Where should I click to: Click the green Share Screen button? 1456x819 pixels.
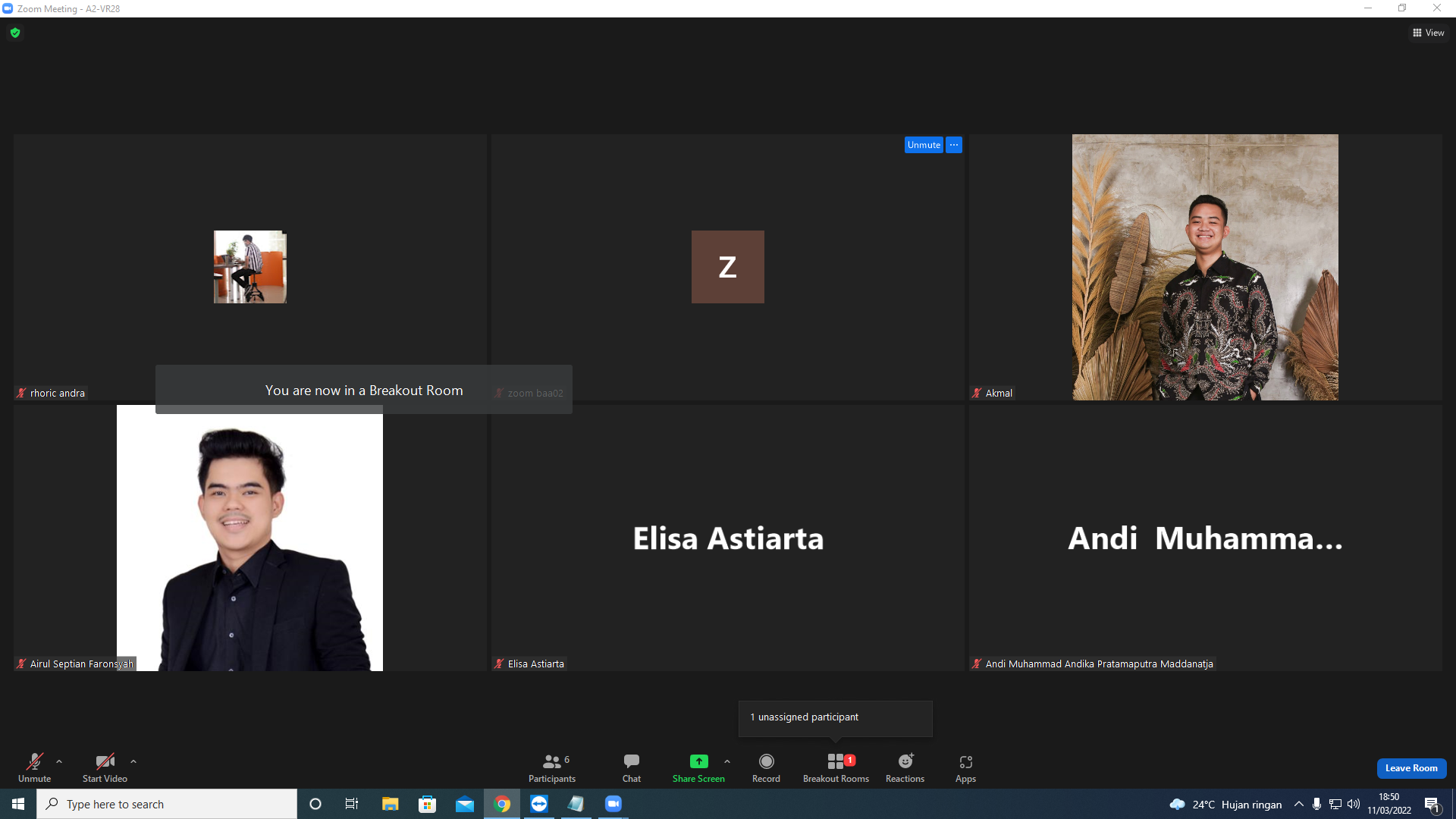point(698,767)
